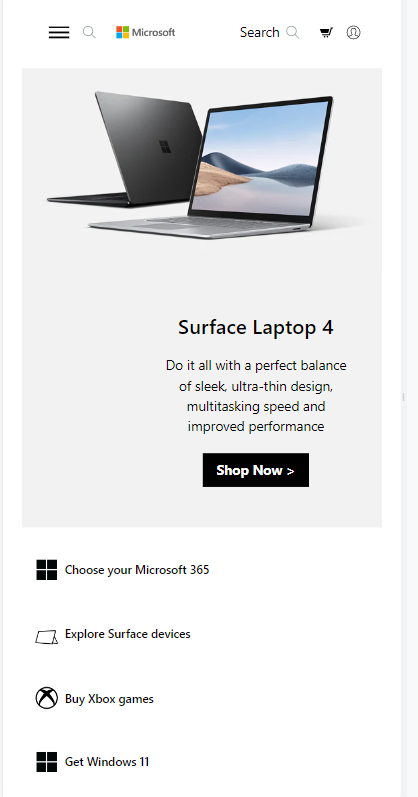The image size is (418, 797).
Task: Click the magnifier icon next to Search
Action: pyautogui.click(x=292, y=33)
